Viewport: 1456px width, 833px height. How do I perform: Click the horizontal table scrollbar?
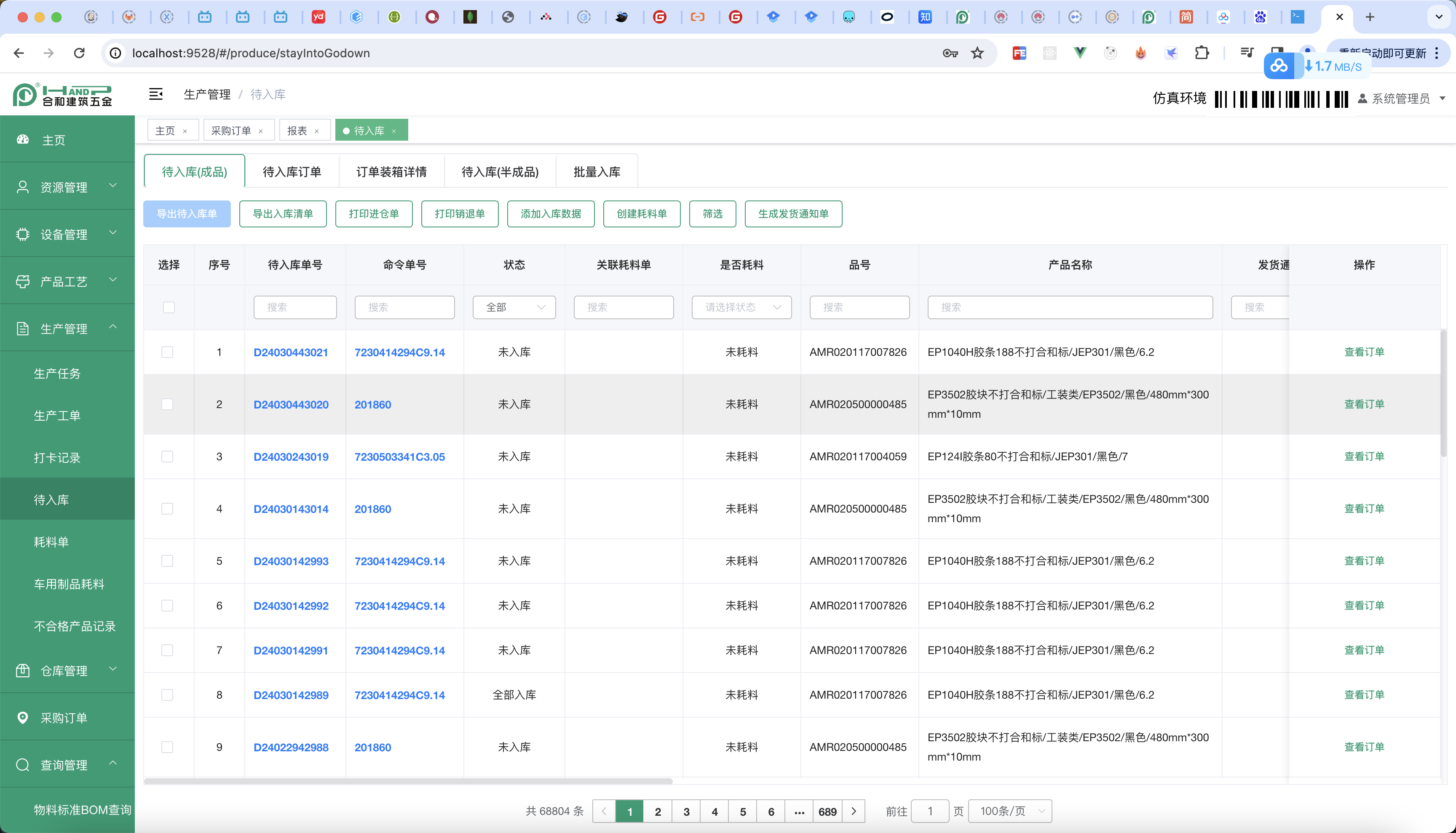point(408,781)
